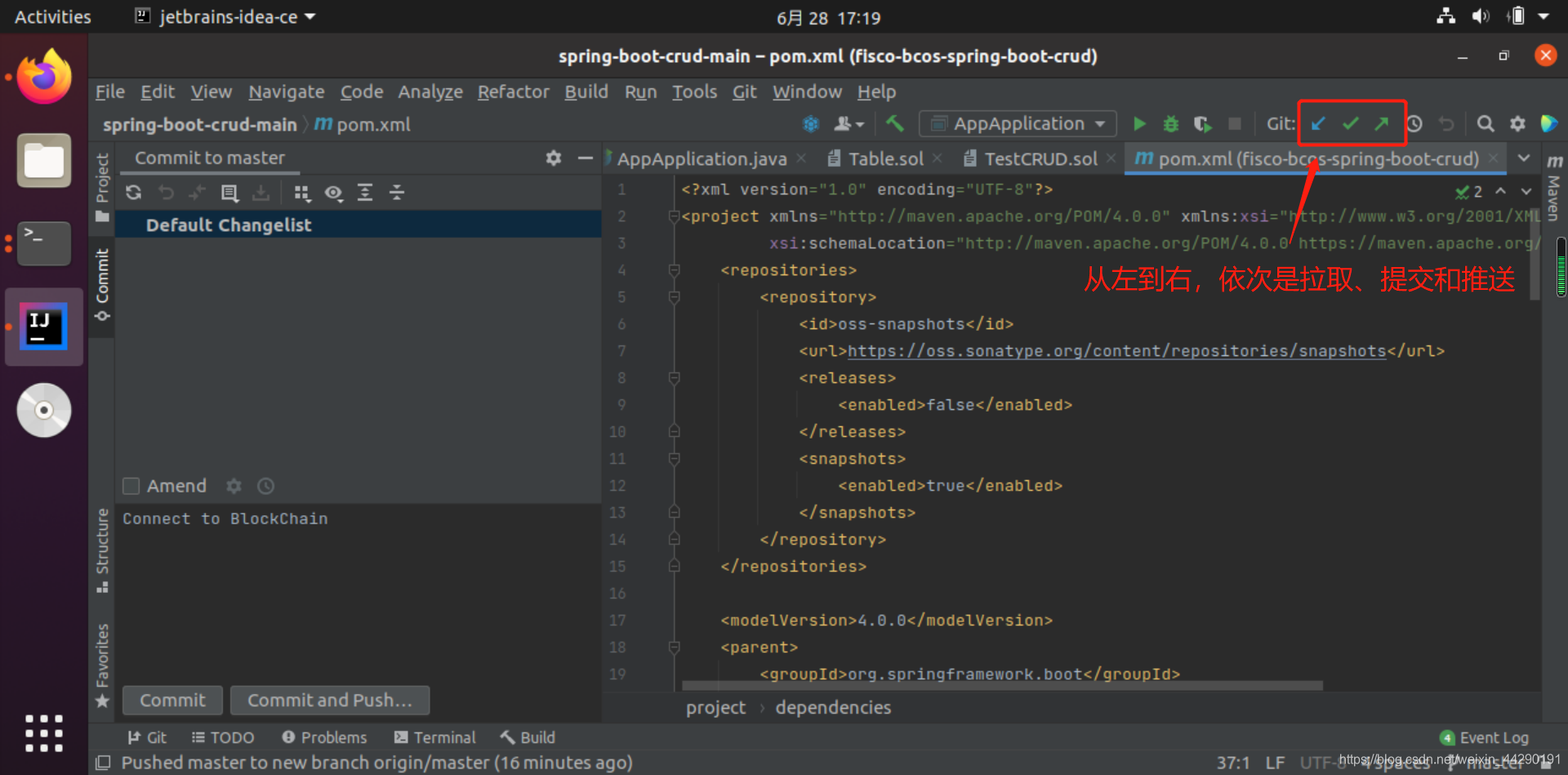The height and width of the screenshot is (775, 1568).
Task: Click into the commit message field
Action: (x=358, y=592)
